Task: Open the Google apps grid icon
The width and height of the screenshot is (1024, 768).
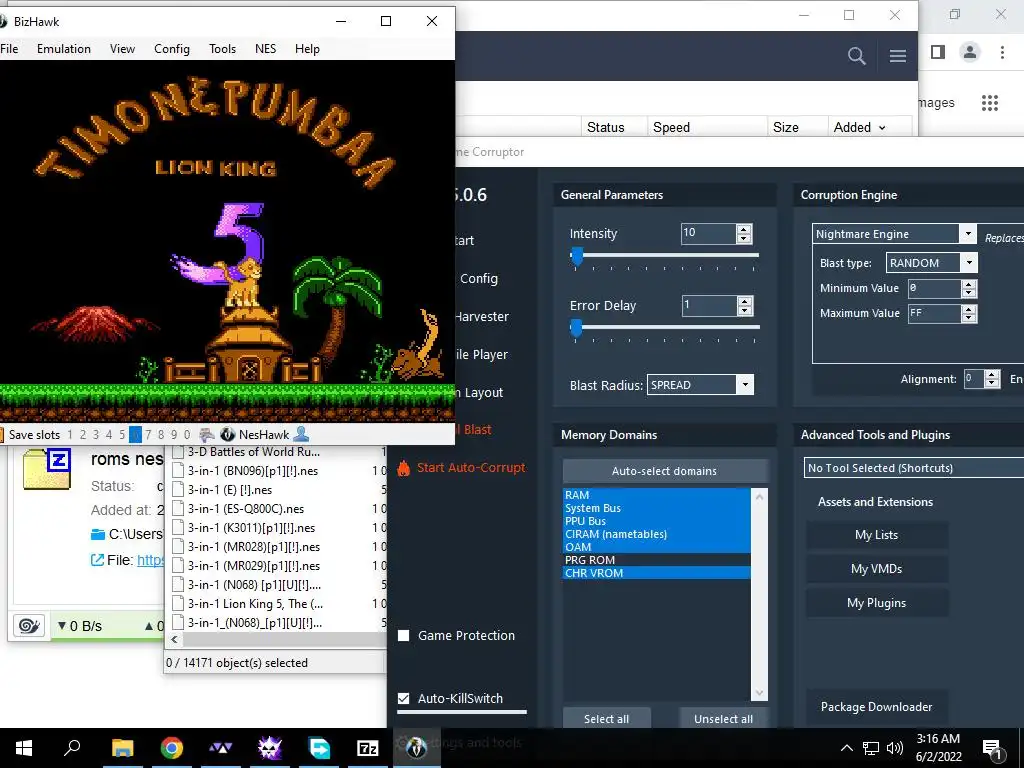Action: tap(990, 103)
